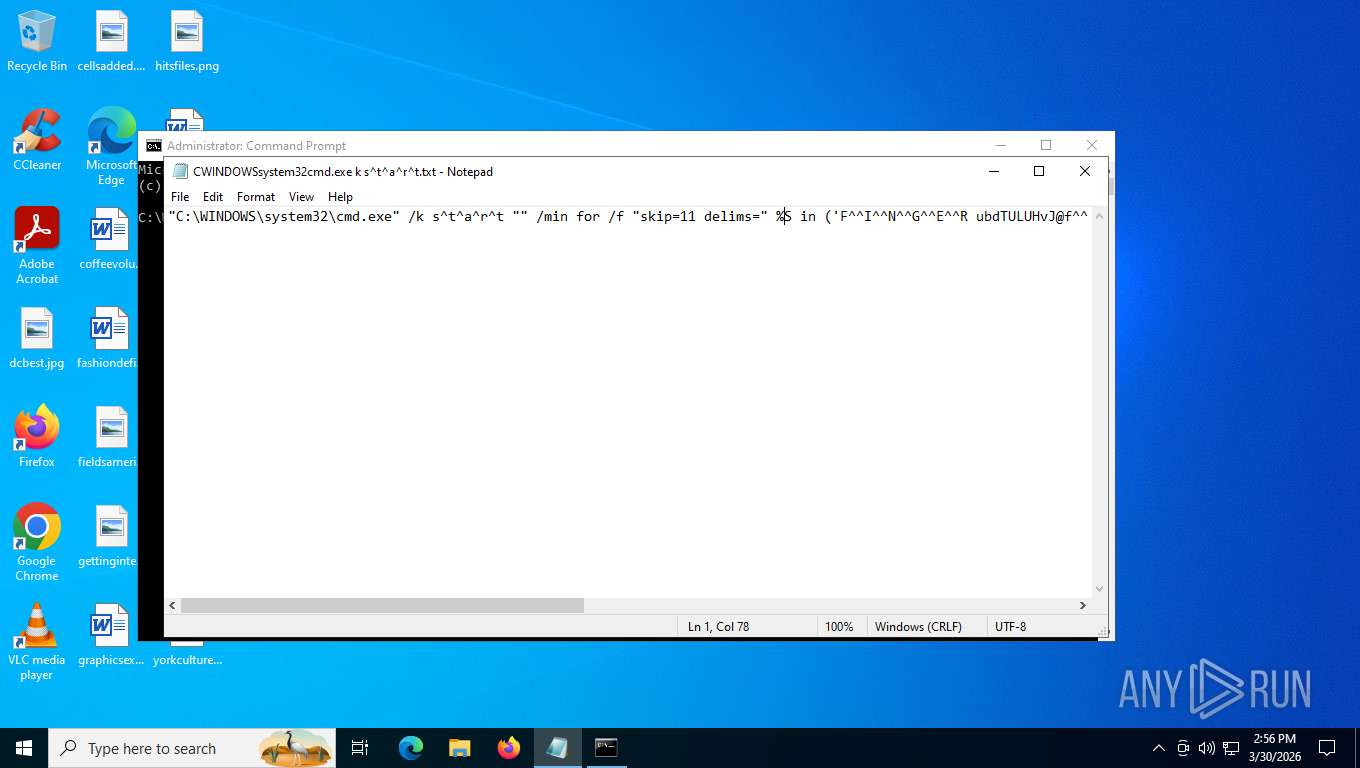This screenshot has width=1360, height=768.
Task: Click the horizontal scrollbar thumb in Notepad
Action: coord(382,605)
